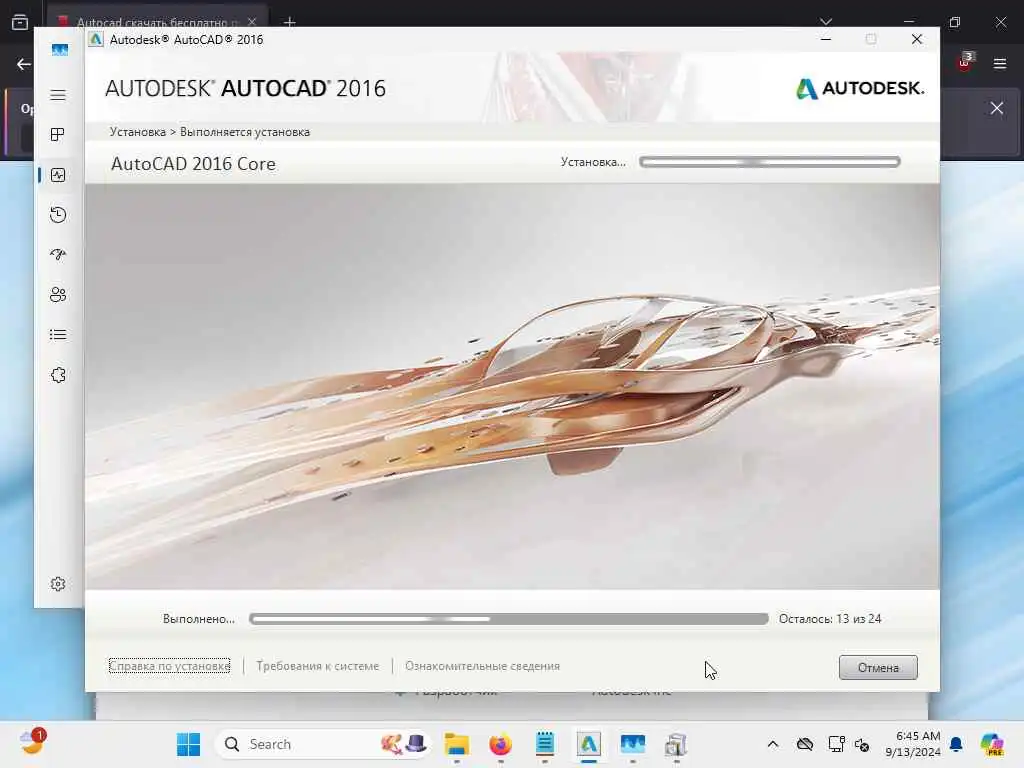Image resolution: width=1024 pixels, height=768 pixels.
Task: Select the AutoCAD installer taskbar icon
Action: tap(588, 744)
